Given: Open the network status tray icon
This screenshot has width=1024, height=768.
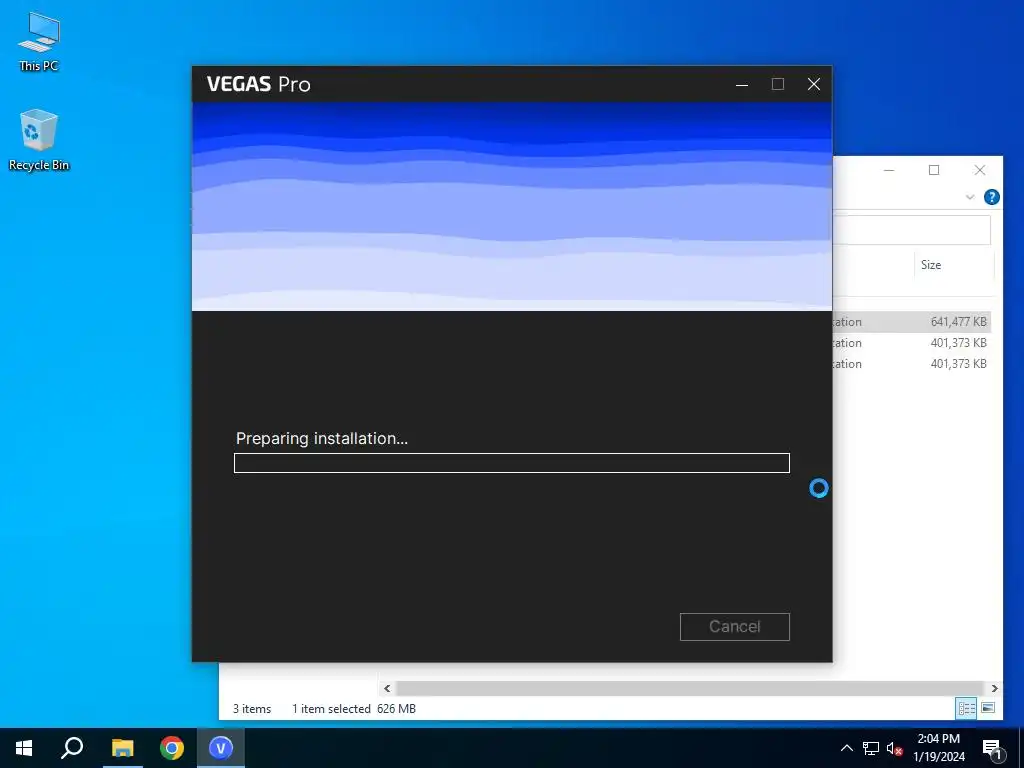Looking at the screenshot, I should [871, 748].
